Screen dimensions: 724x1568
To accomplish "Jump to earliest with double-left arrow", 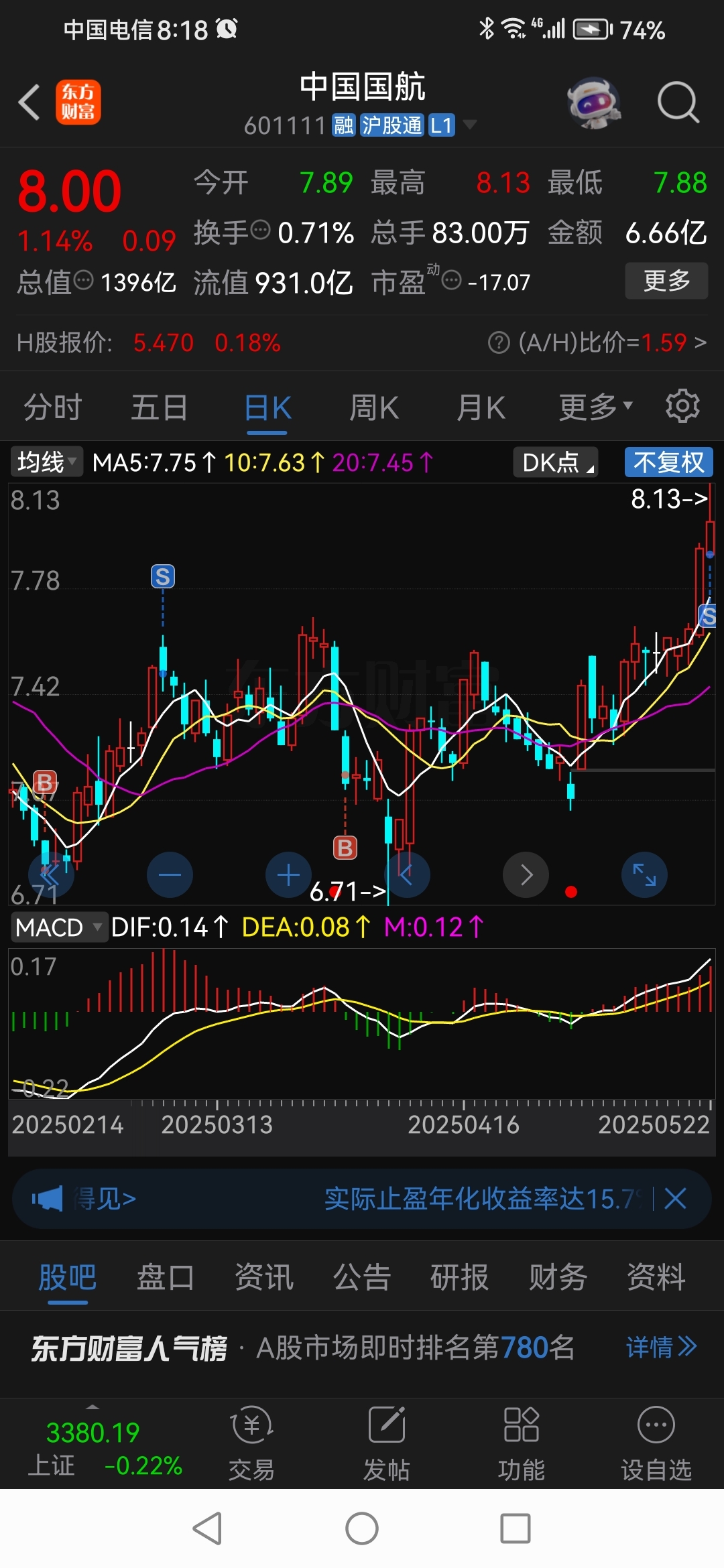I will coord(51,874).
